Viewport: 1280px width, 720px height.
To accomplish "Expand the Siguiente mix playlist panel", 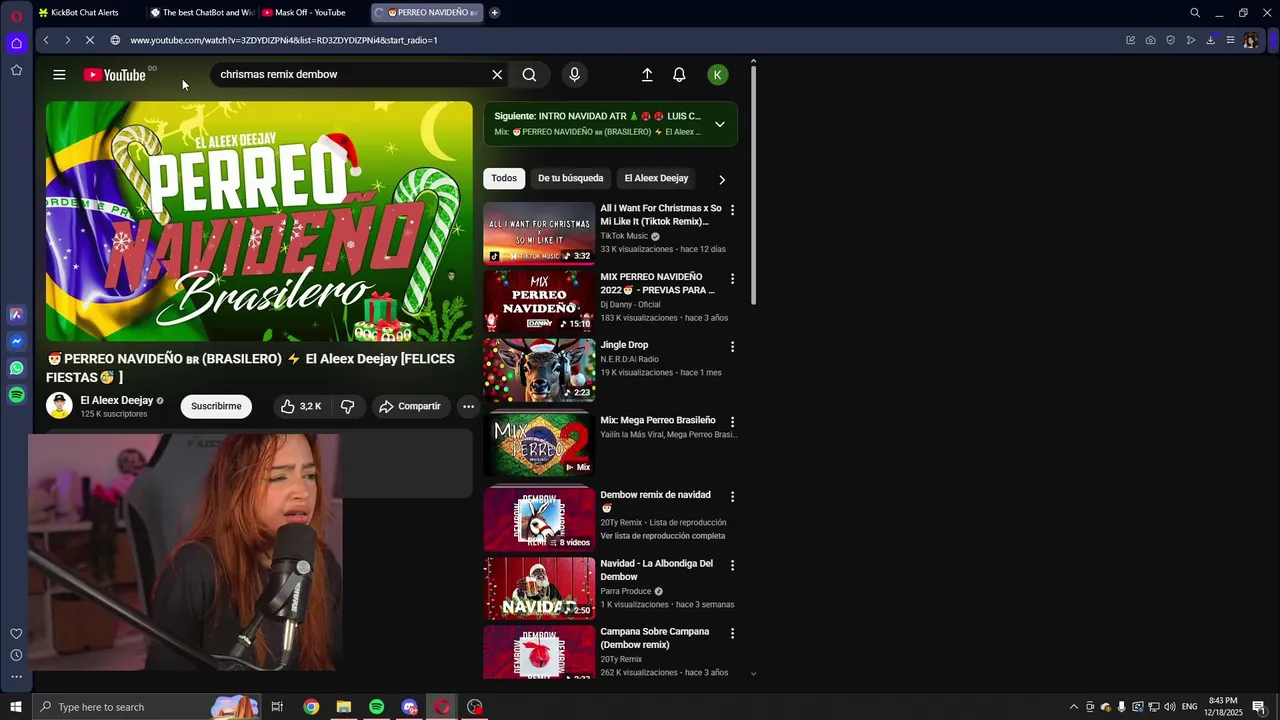I will coord(719,124).
